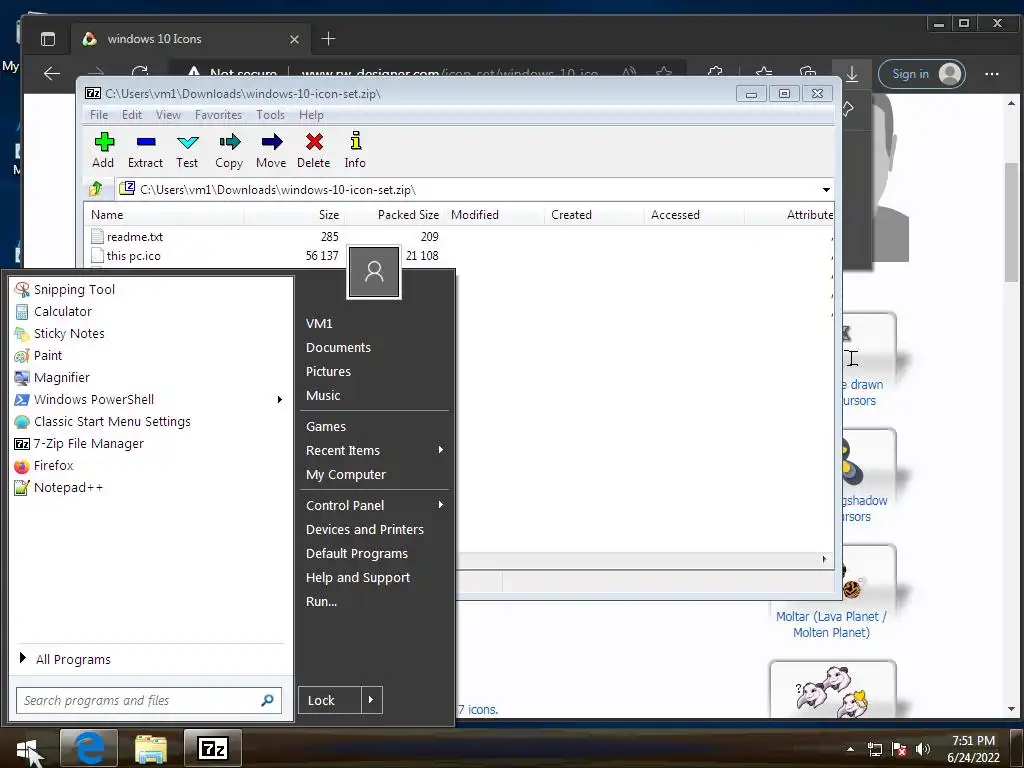1024x768 pixels.
Task: Go up one folder level in 7-Zip
Action: pos(96,189)
